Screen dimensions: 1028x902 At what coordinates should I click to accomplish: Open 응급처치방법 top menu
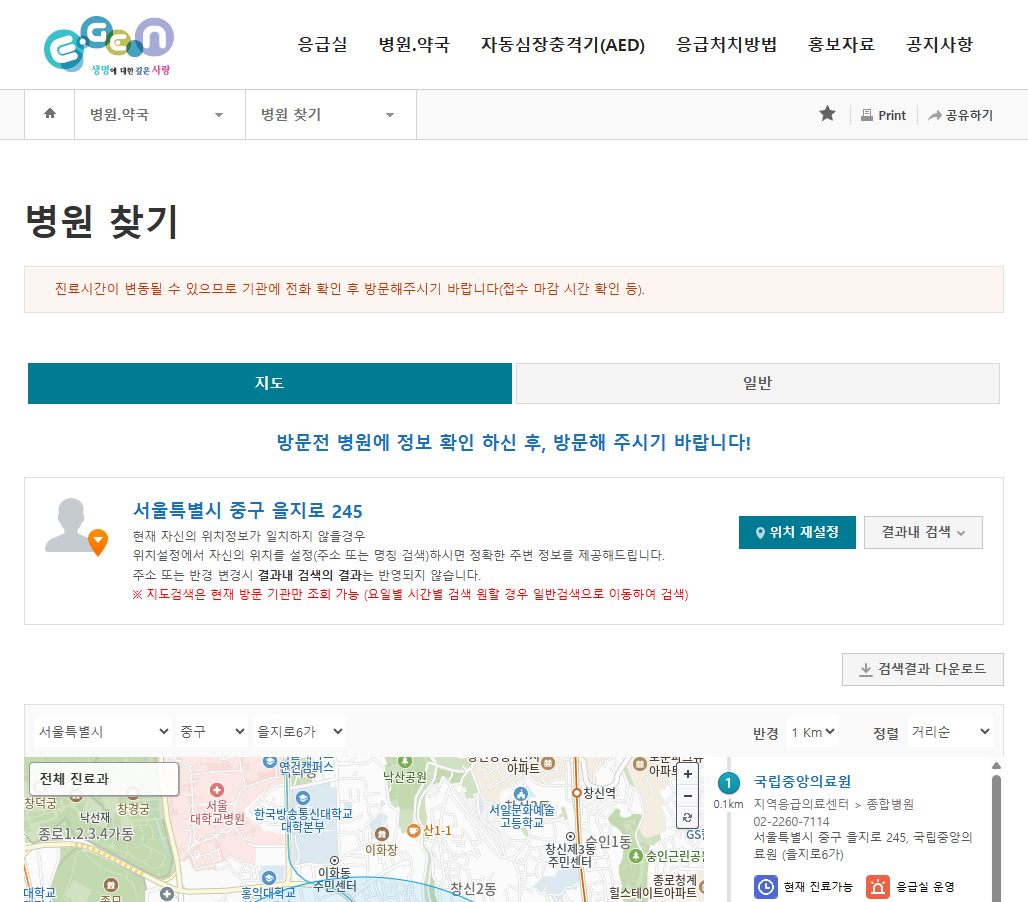(x=726, y=45)
